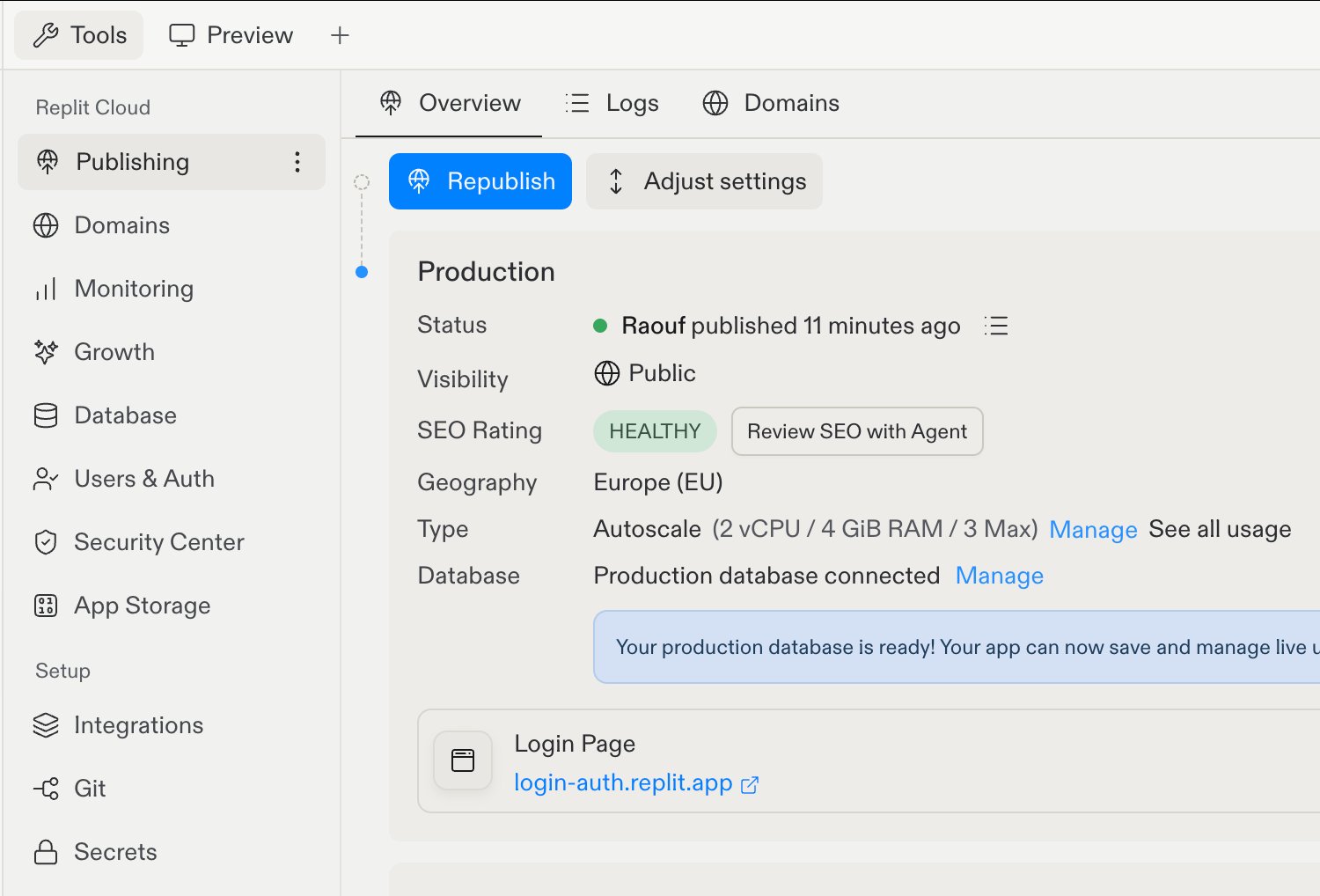Image resolution: width=1320 pixels, height=896 pixels.
Task: Click the blue Production timeline dot
Action: [x=362, y=272]
